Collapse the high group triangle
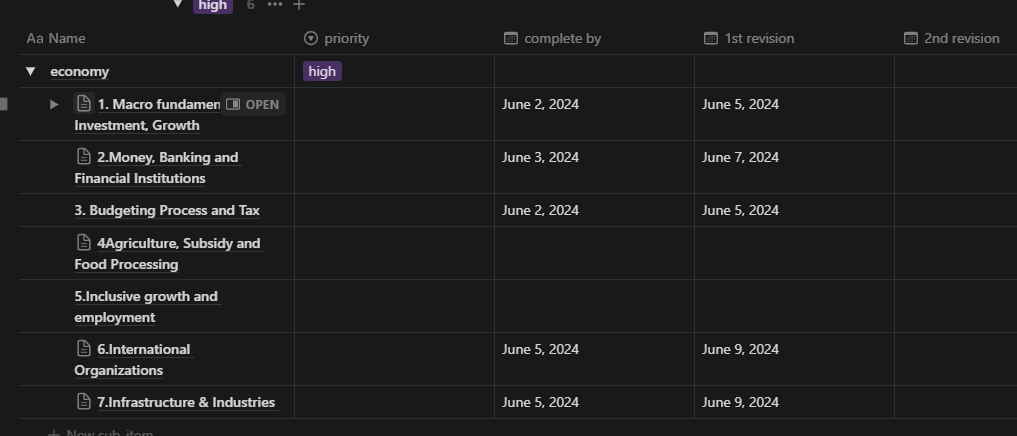This screenshot has width=1017, height=436. 178,5
